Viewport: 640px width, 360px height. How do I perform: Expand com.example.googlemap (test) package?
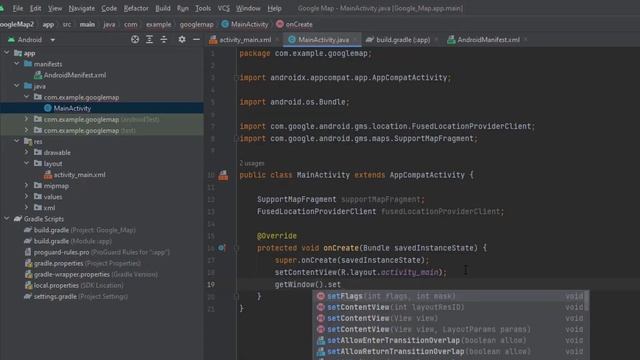coord(27,130)
